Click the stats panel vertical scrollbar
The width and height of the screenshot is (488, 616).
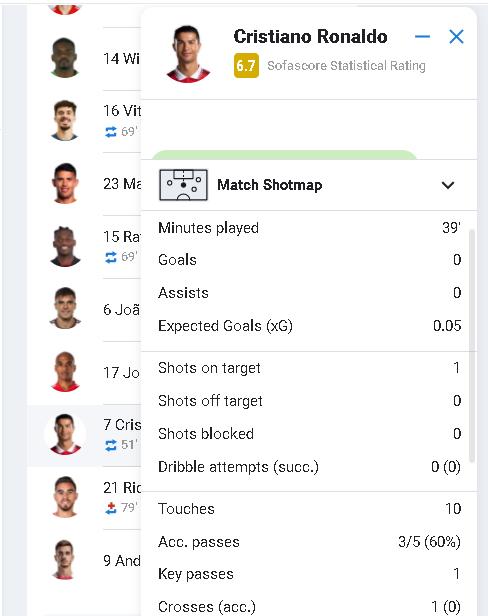pyautogui.click(x=472, y=346)
